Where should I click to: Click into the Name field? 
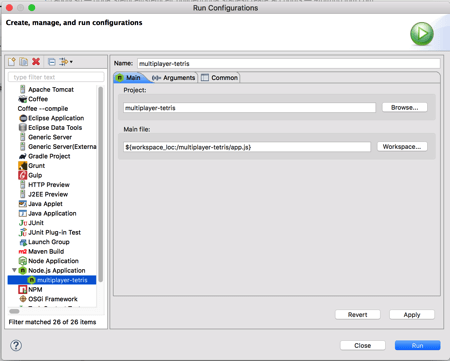[x=289, y=63]
